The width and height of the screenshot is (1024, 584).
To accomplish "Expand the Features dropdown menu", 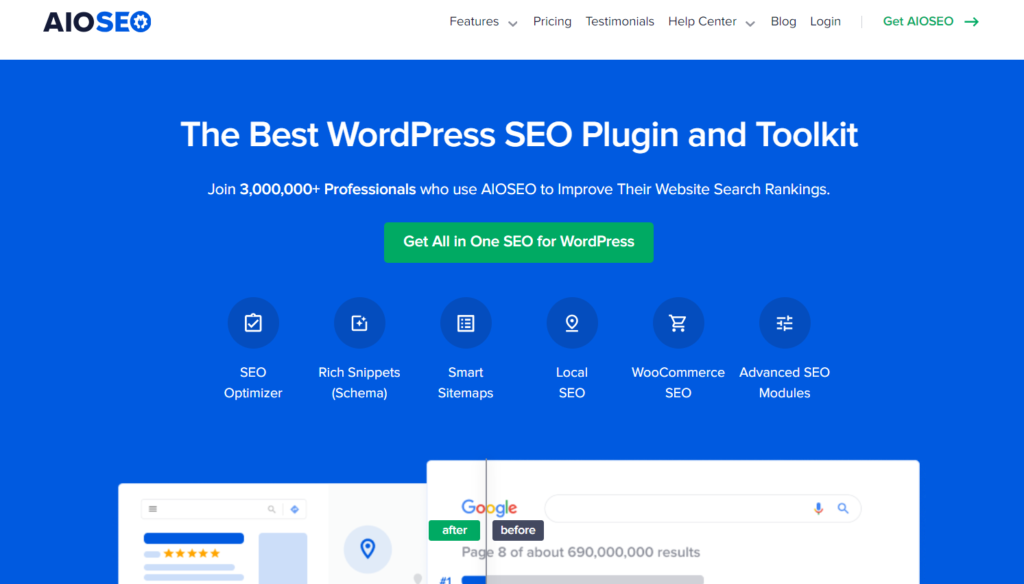I will [483, 21].
